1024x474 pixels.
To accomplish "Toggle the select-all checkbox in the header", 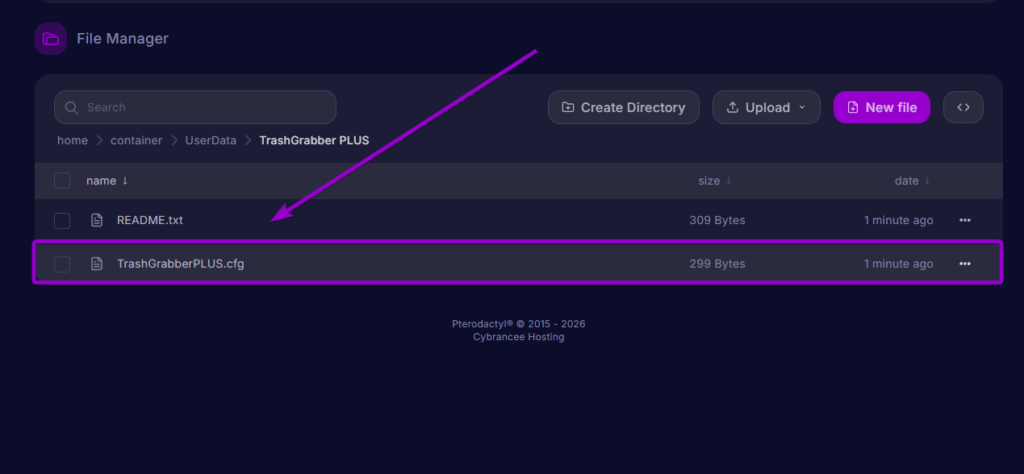I will (x=62, y=181).
